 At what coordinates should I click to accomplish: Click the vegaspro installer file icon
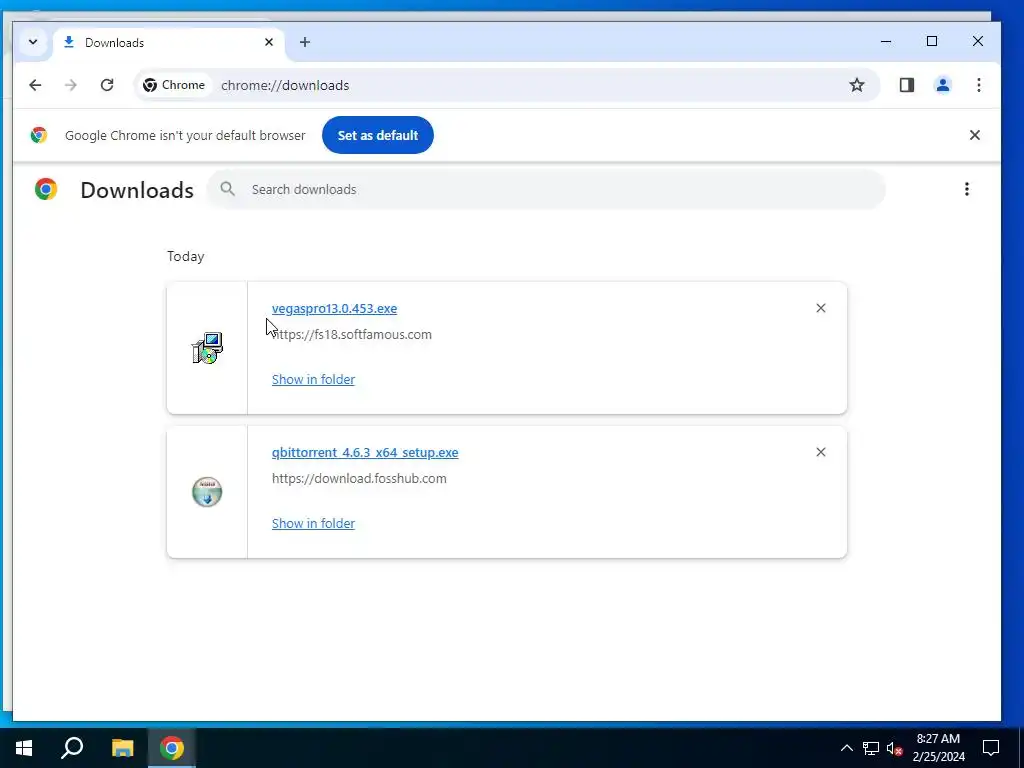[207, 348]
